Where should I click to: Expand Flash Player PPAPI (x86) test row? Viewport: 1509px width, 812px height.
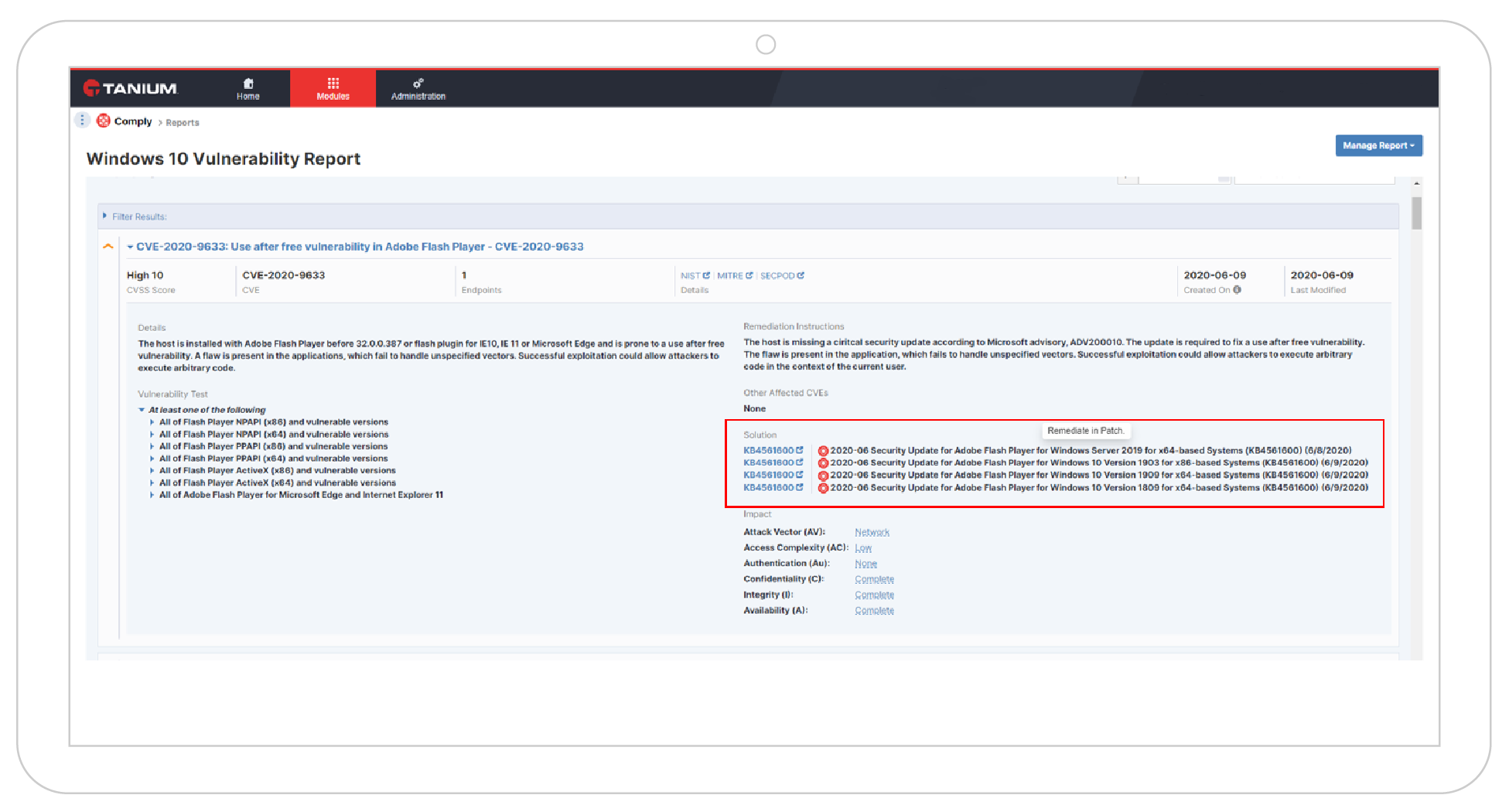(x=152, y=446)
